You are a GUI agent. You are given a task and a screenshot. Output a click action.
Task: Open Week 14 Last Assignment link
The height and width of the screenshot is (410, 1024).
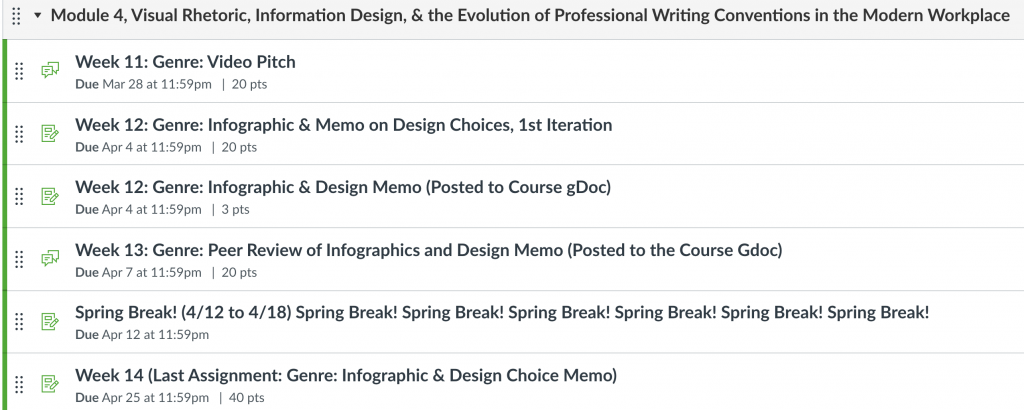(x=346, y=375)
